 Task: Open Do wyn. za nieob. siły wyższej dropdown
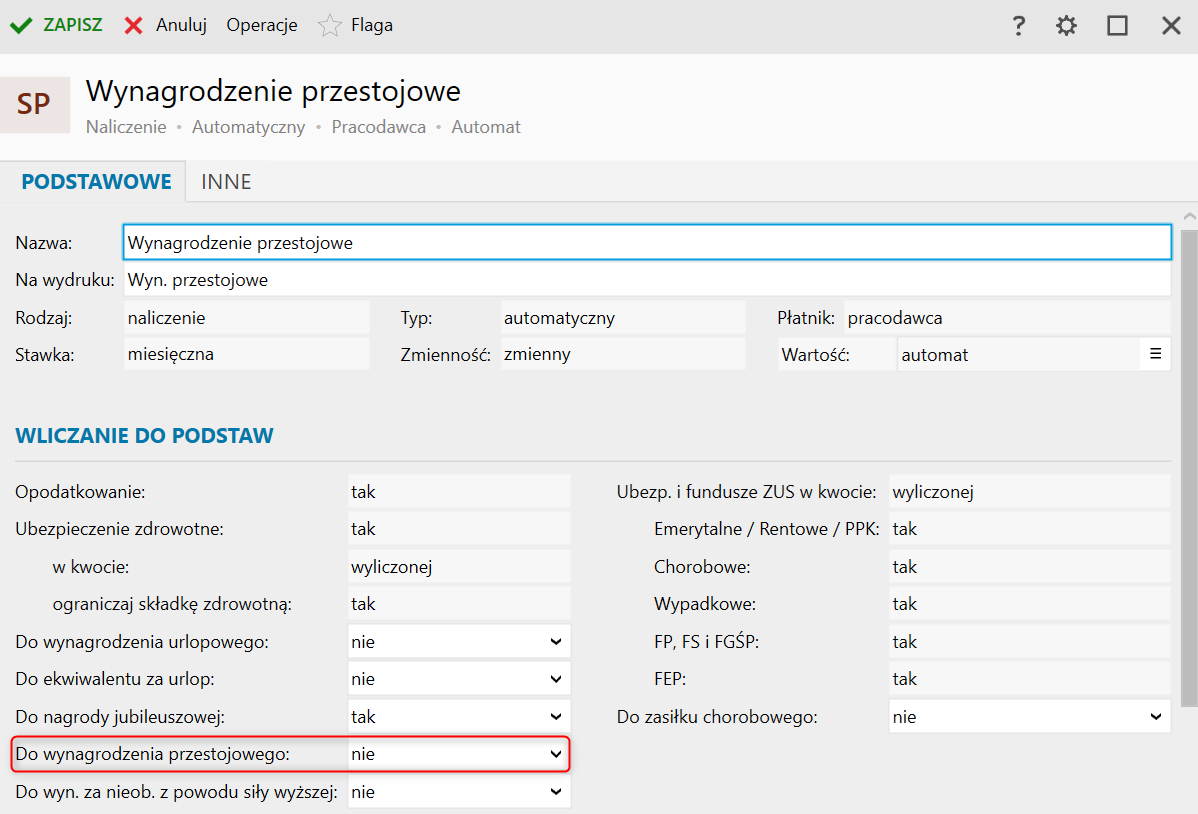tap(458, 792)
